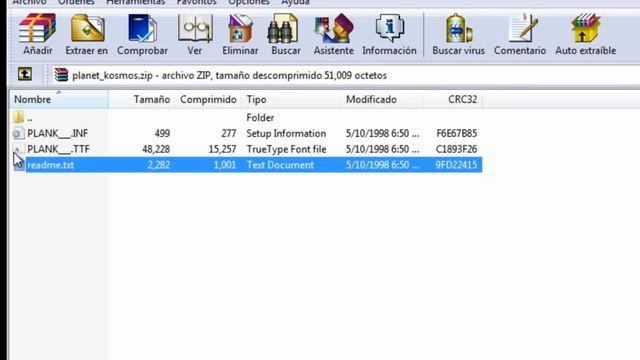
Task: Select the readme.txt file name
Action: [51, 165]
